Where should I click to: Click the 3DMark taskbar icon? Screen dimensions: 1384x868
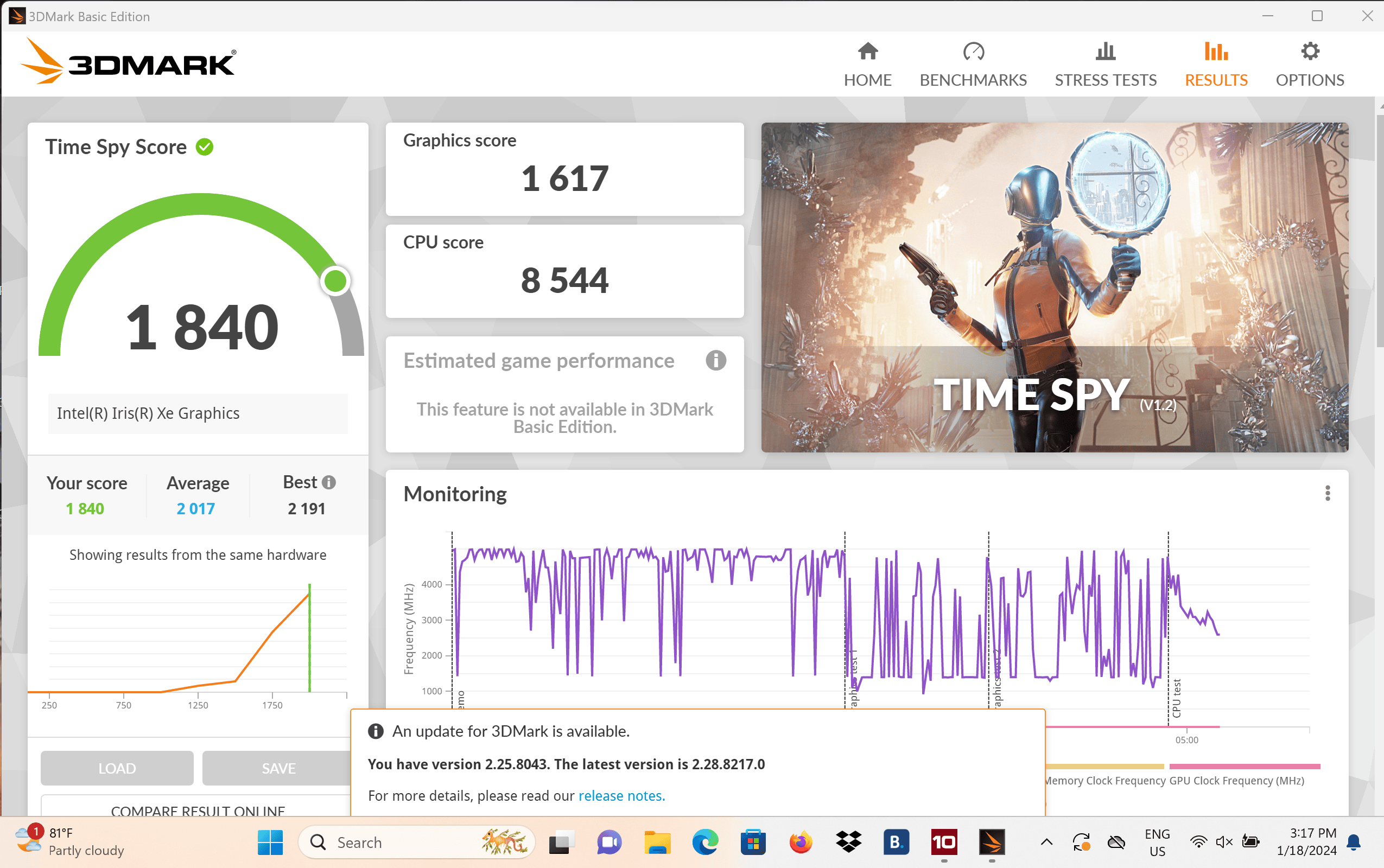pyautogui.click(x=992, y=842)
